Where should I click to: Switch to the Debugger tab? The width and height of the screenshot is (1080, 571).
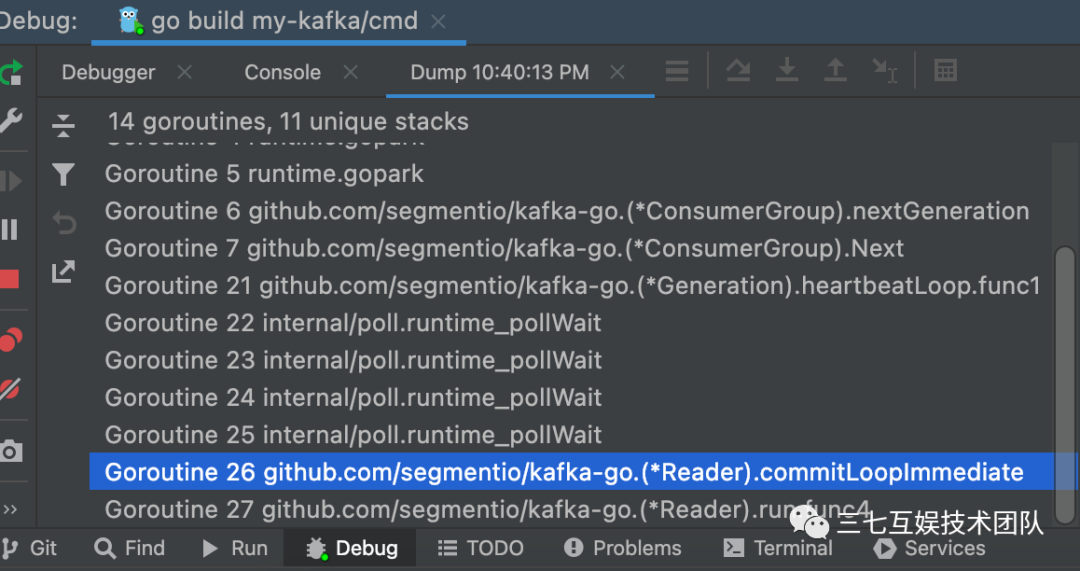pyautogui.click(x=108, y=72)
